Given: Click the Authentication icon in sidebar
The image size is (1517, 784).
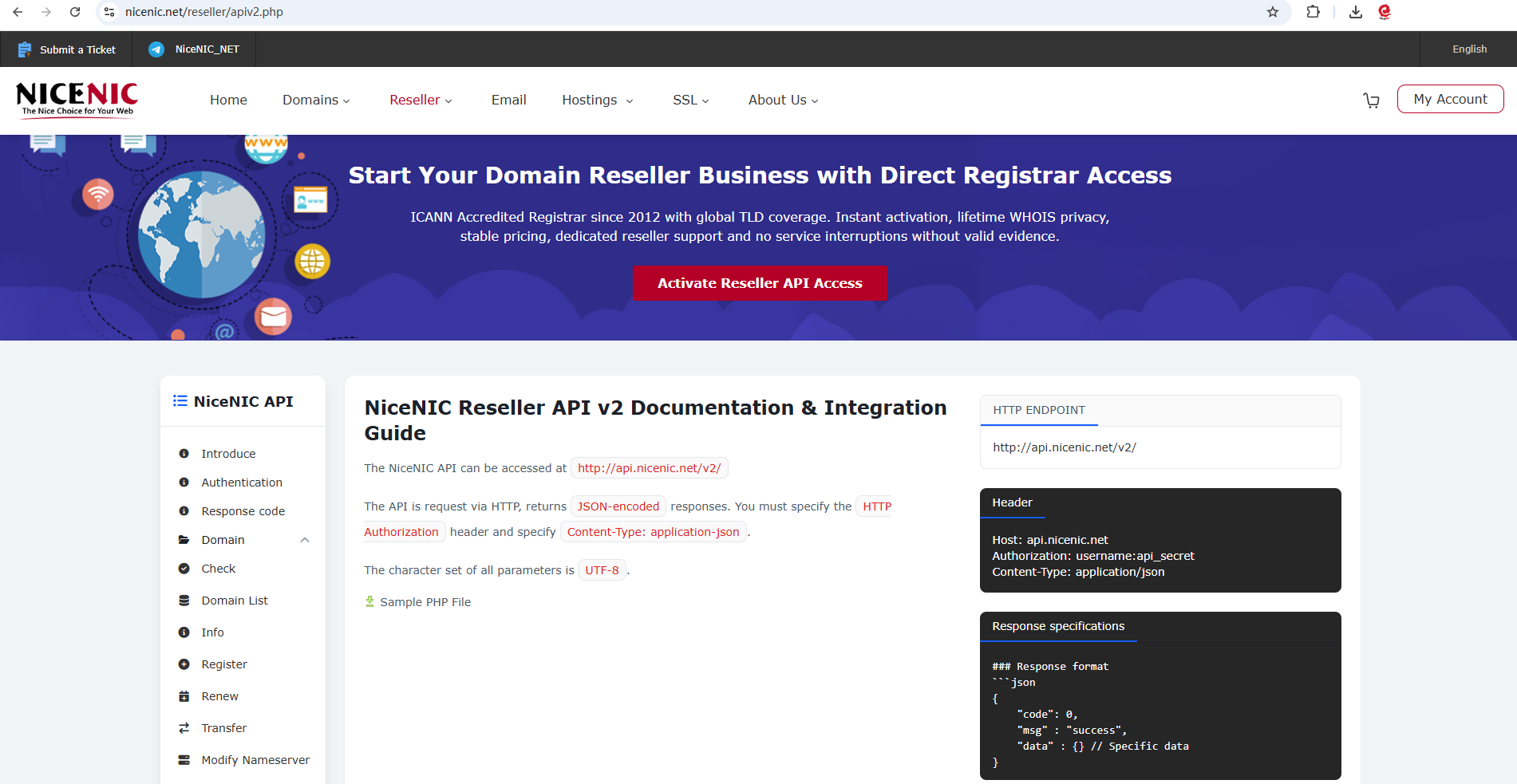Looking at the screenshot, I should [184, 483].
